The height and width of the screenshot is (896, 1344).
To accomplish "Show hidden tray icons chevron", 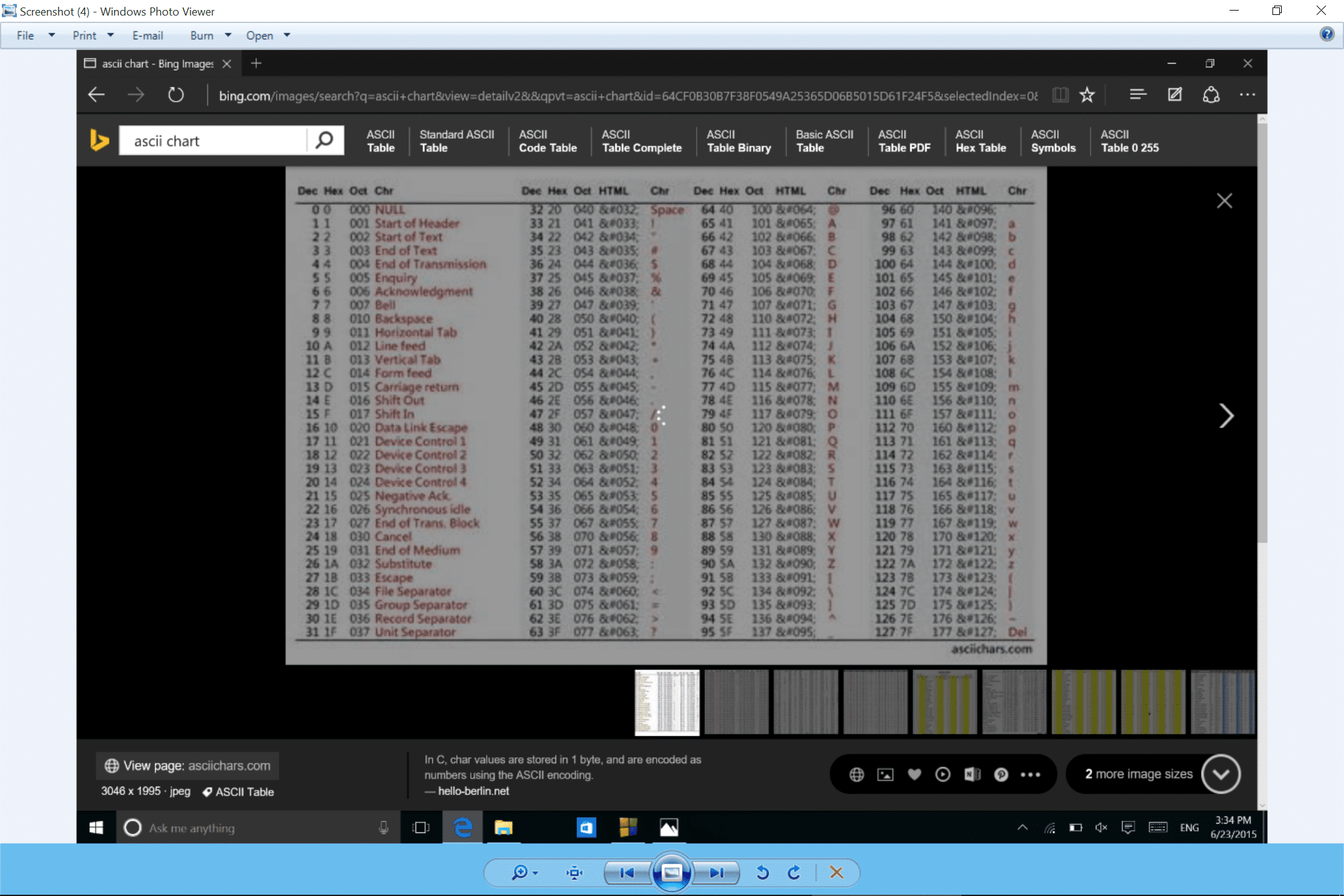I will 1022,828.
